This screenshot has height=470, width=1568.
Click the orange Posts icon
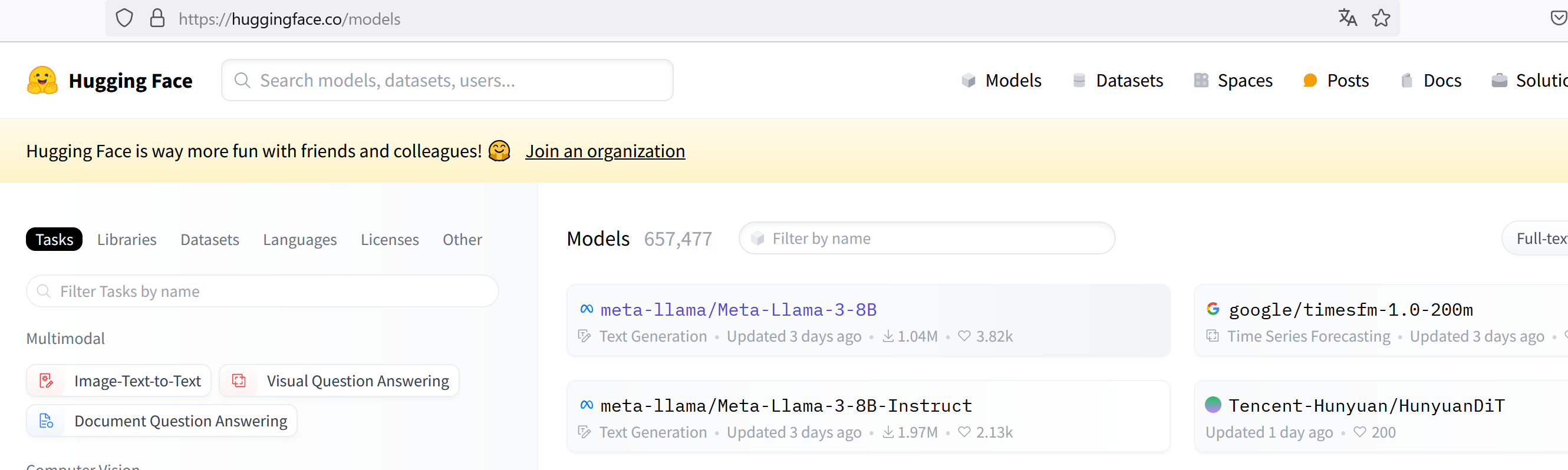(x=1310, y=80)
